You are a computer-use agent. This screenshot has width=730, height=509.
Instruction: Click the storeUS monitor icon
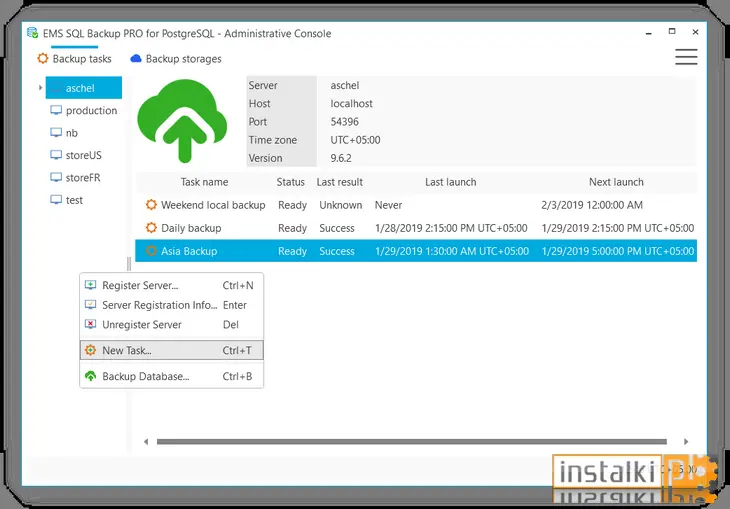pyautogui.click(x=56, y=155)
